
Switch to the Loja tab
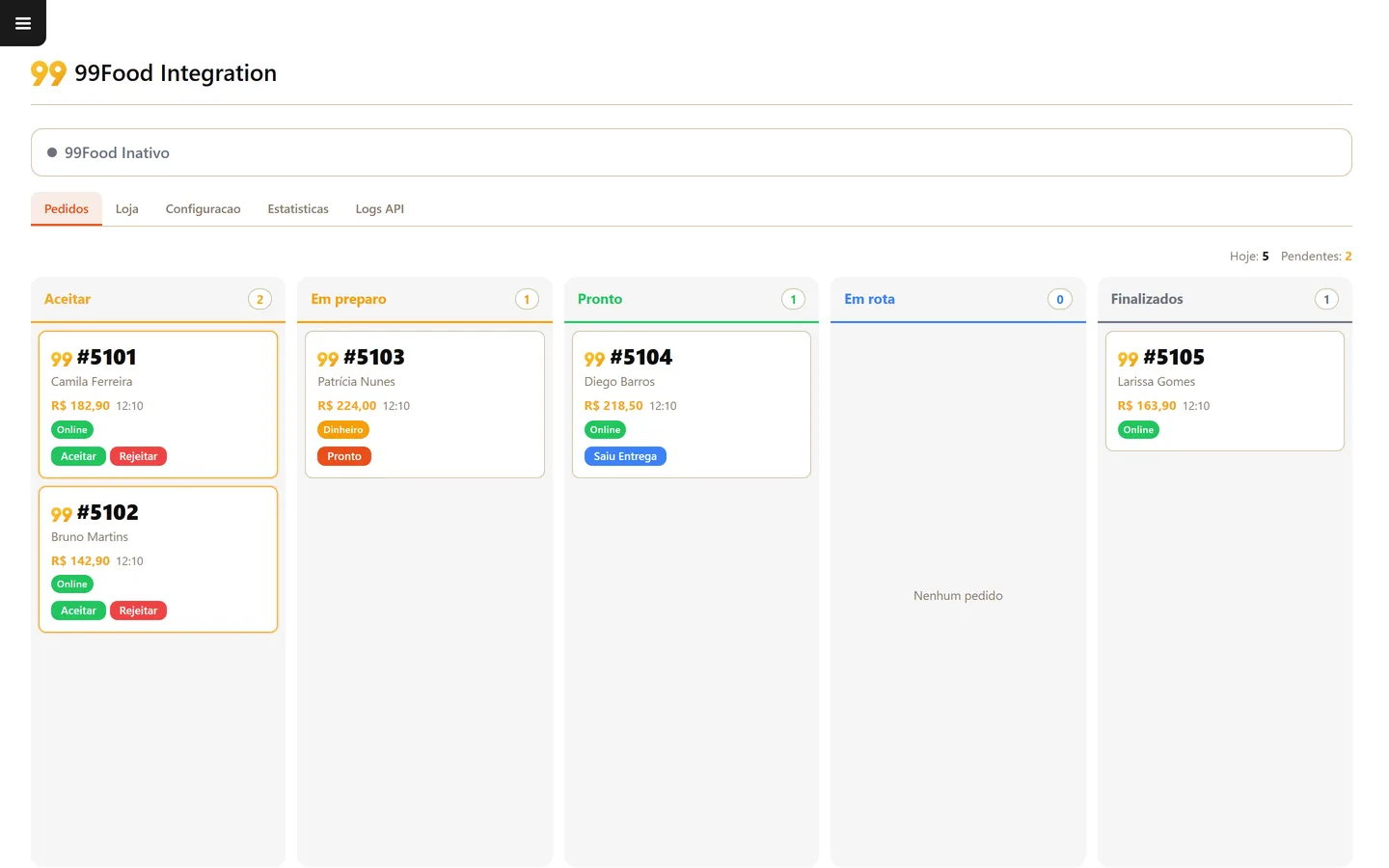pyautogui.click(x=127, y=208)
